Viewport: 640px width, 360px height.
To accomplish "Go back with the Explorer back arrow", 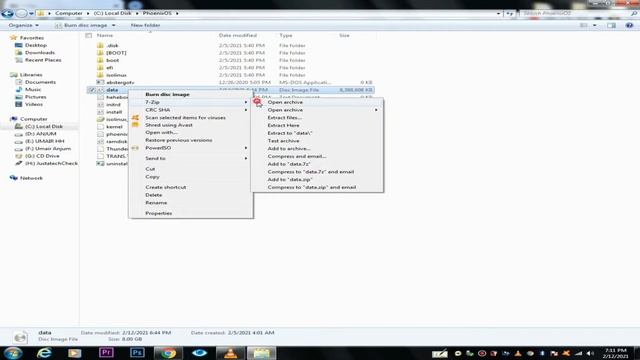I will tap(7, 13).
